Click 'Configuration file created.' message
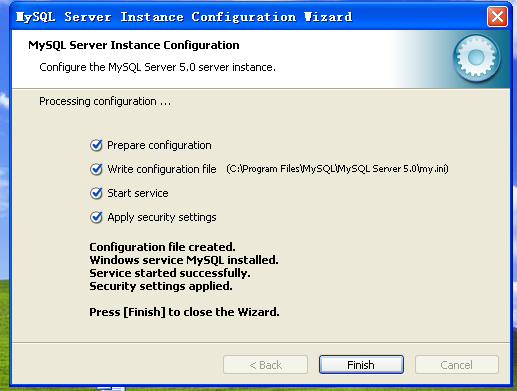This screenshot has height=391, width=517. pyautogui.click(x=162, y=247)
